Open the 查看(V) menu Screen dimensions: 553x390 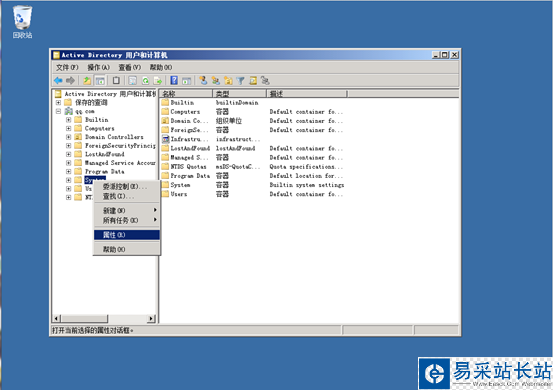[x=129, y=67]
